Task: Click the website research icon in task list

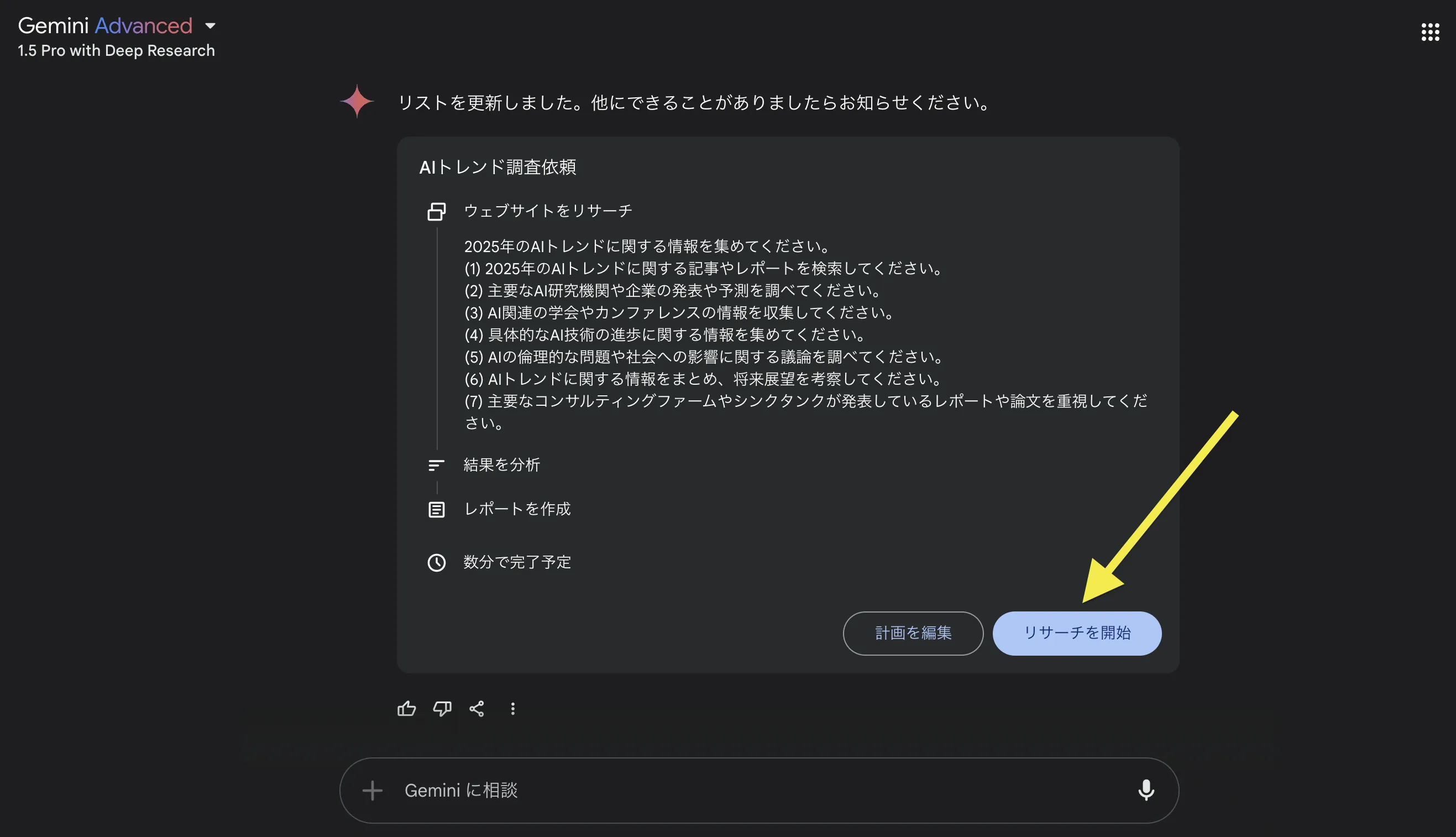Action: pyautogui.click(x=436, y=212)
